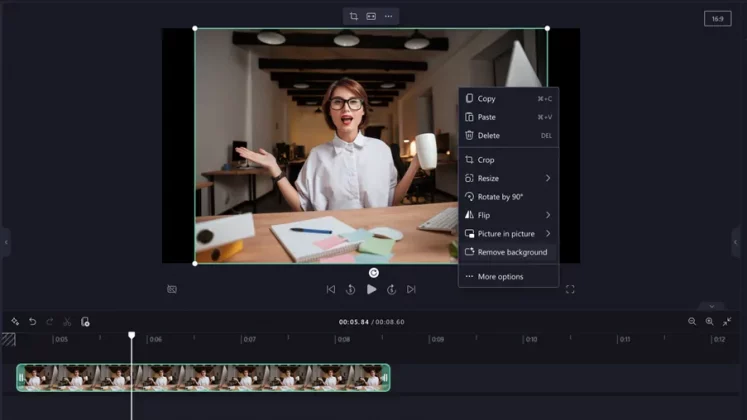Play the video preview
Image resolution: width=747 pixels, height=420 pixels.
coord(371,290)
